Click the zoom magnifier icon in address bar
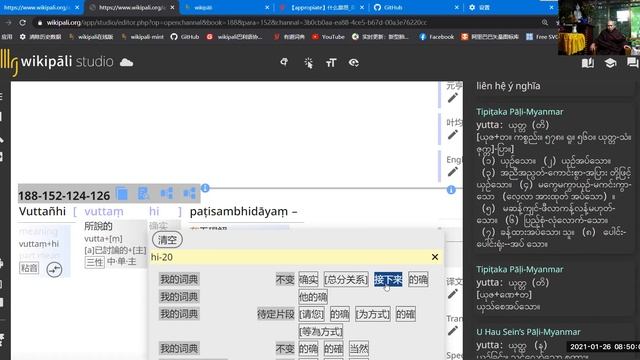 point(545,22)
